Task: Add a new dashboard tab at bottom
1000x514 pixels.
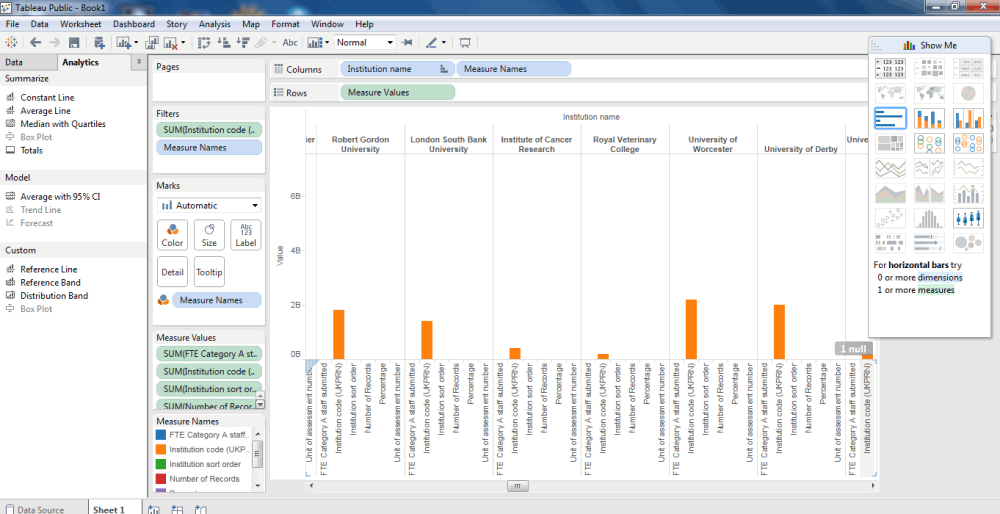Action: pyautogui.click(x=177, y=510)
